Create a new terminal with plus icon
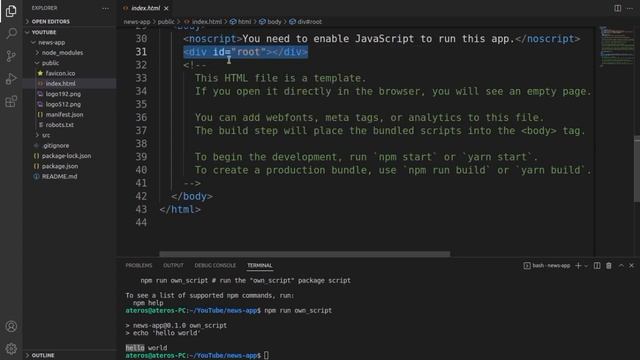Viewport: 640px width, 360px height. [x=578, y=266]
